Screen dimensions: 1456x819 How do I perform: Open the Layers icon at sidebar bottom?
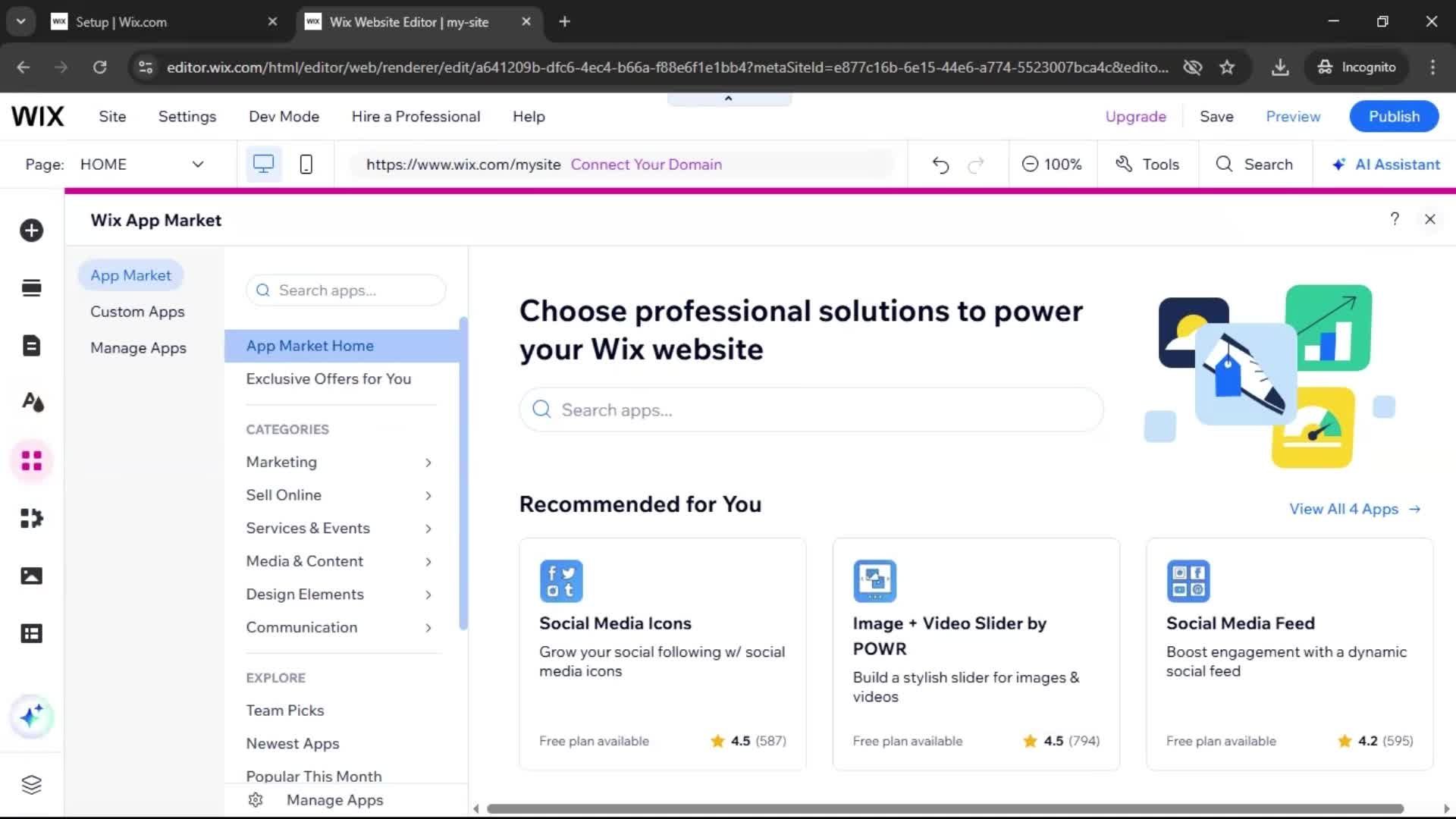[x=31, y=785]
